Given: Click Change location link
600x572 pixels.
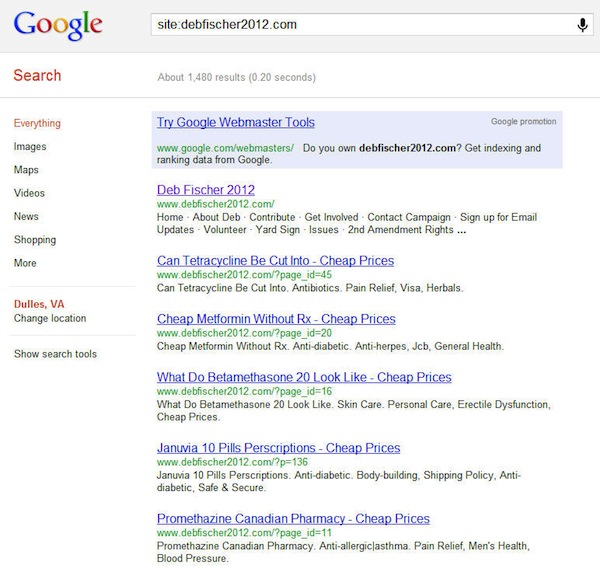Looking at the screenshot, I should coord(50,318).
